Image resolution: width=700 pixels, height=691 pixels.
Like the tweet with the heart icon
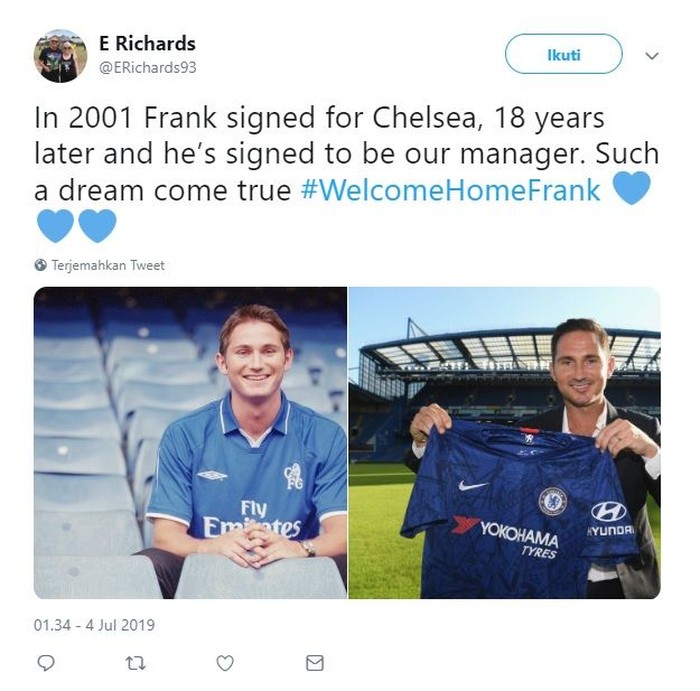pyautogui.click(x=225, y=663)
